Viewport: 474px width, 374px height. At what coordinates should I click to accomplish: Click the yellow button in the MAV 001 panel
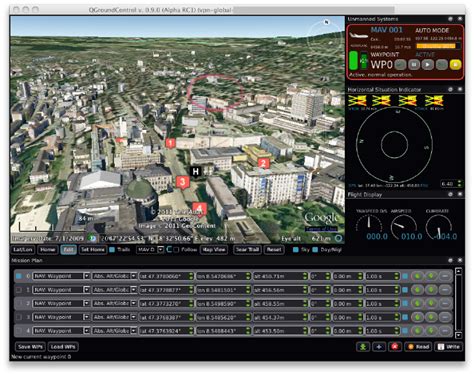[455, 64]
